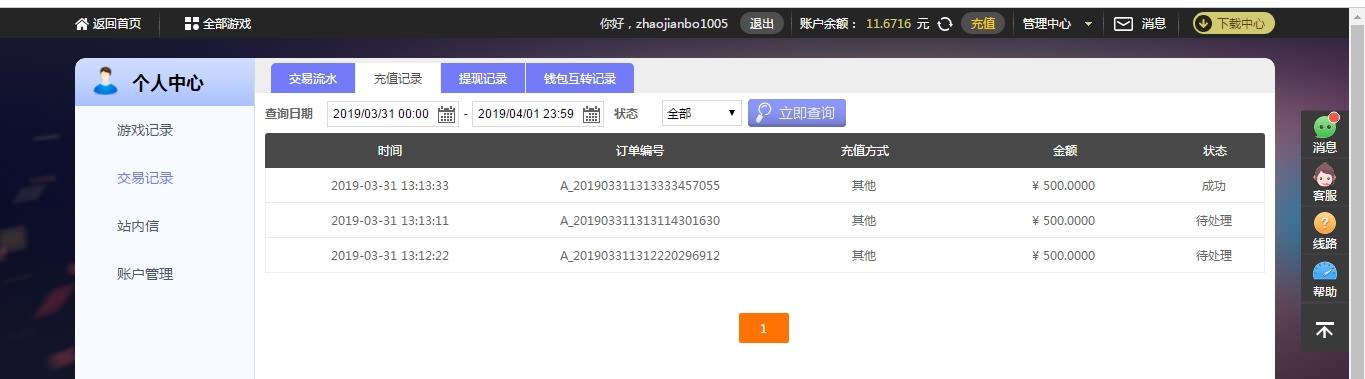This screenshot has height=379, width=1365.
Task: Open the envelope 消息 icon in top bar
Action: (x=1124, y=24)
